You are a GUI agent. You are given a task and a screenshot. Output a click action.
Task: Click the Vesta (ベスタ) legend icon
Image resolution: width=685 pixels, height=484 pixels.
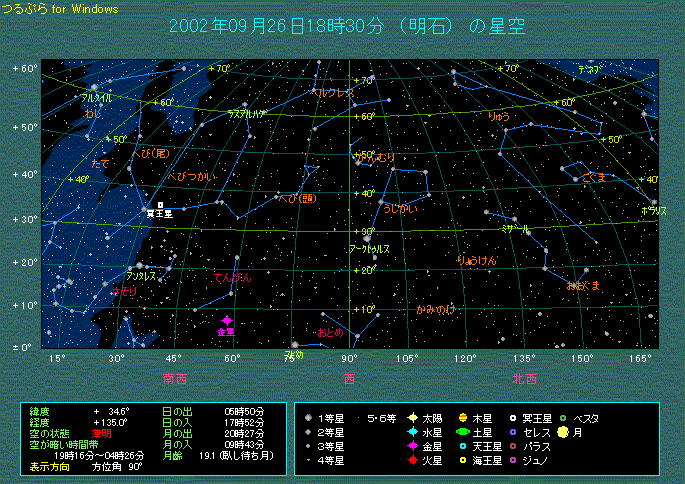click(x=563, y=418)
